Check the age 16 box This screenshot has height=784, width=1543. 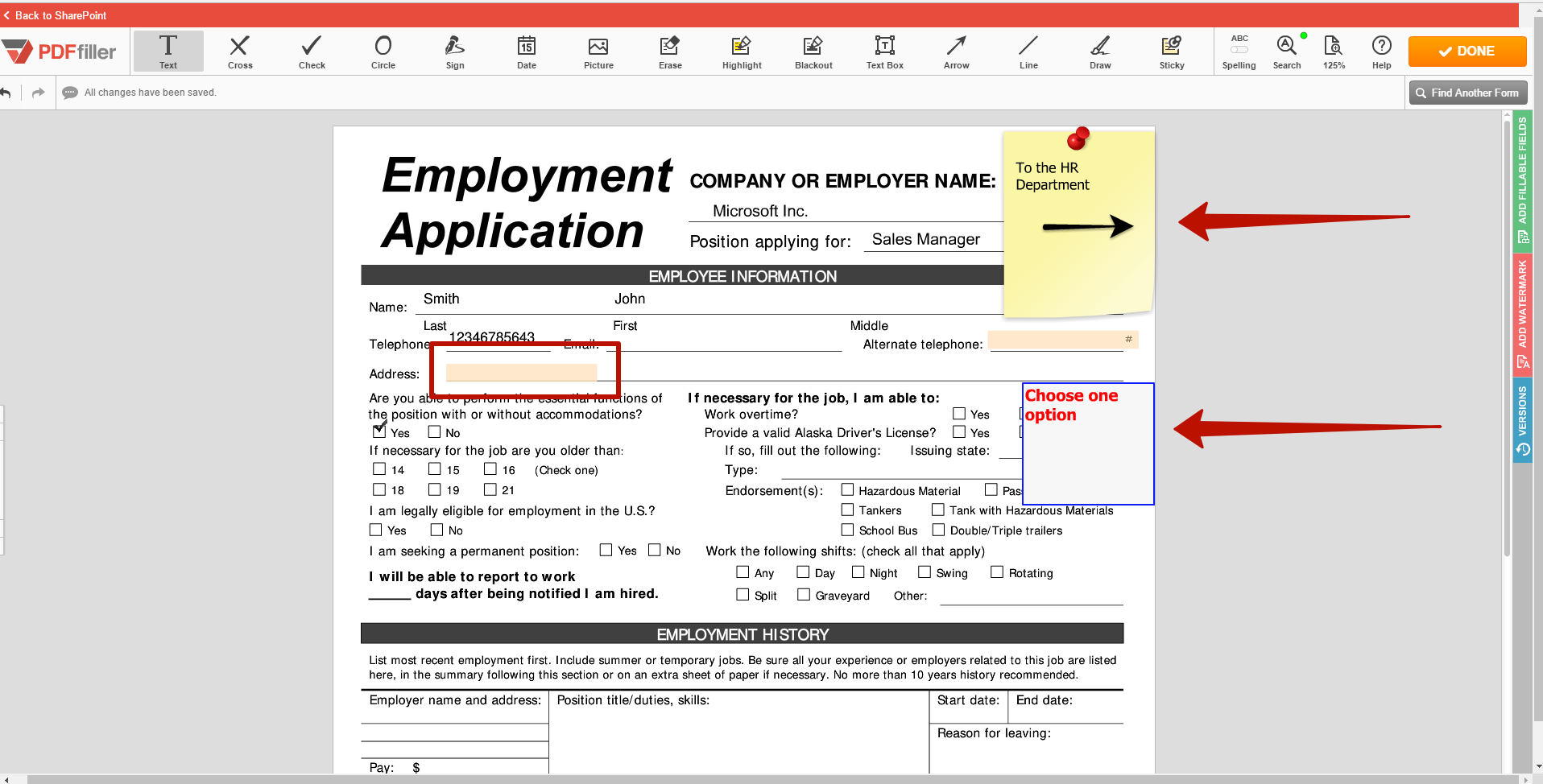[x=490, y=468]
